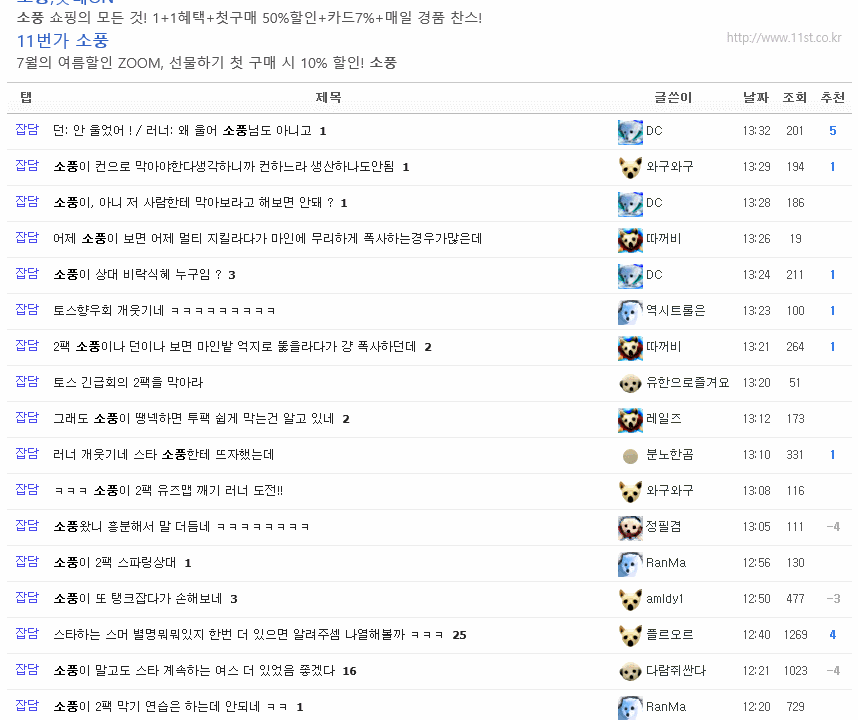Open post '러너 개웃기네 스타 소풍한테 뜨자했는데'
Image resolution: width=858 pixels, height=720 pixels.
click(164, 455)
